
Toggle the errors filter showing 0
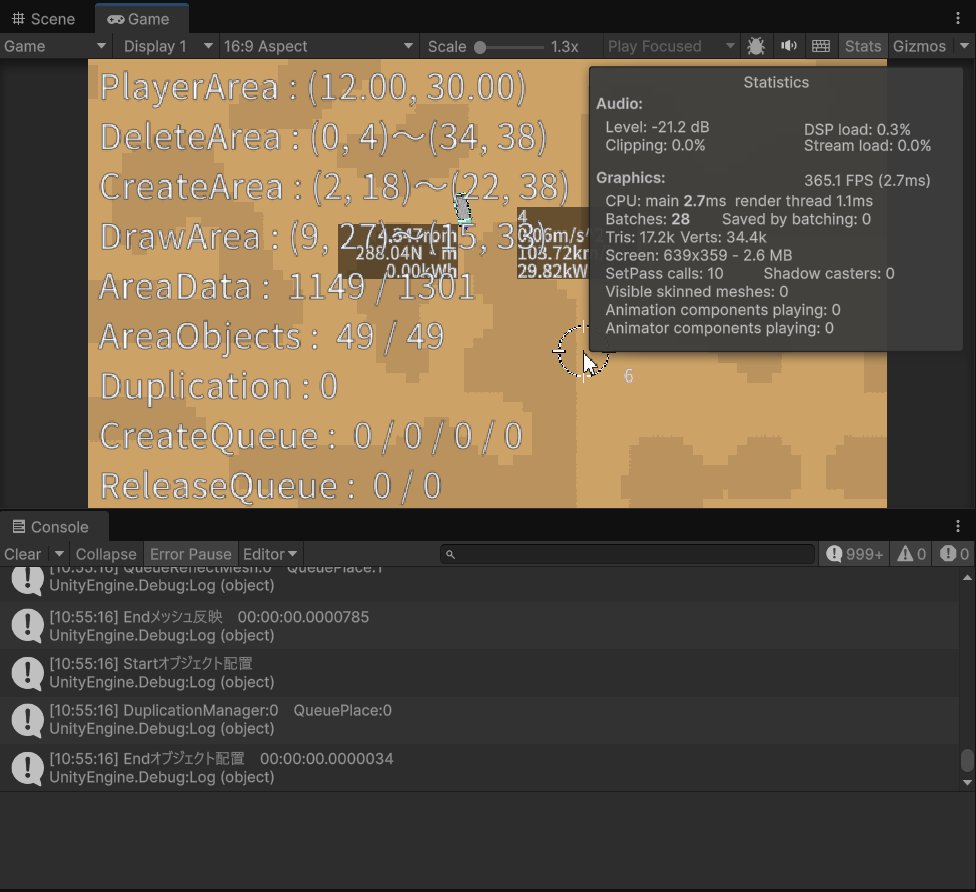coord(954,554)
